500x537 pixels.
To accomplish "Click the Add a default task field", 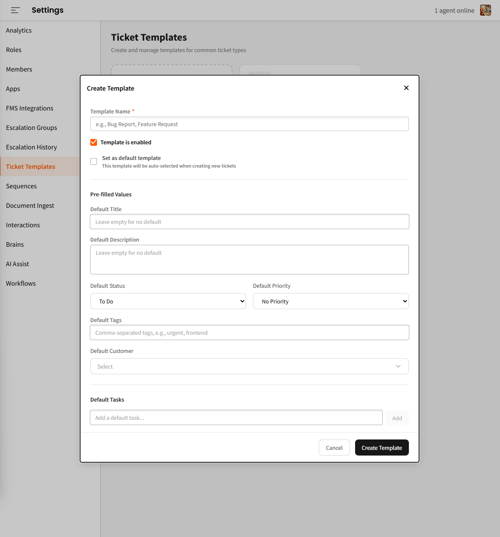I will [236, 417].
